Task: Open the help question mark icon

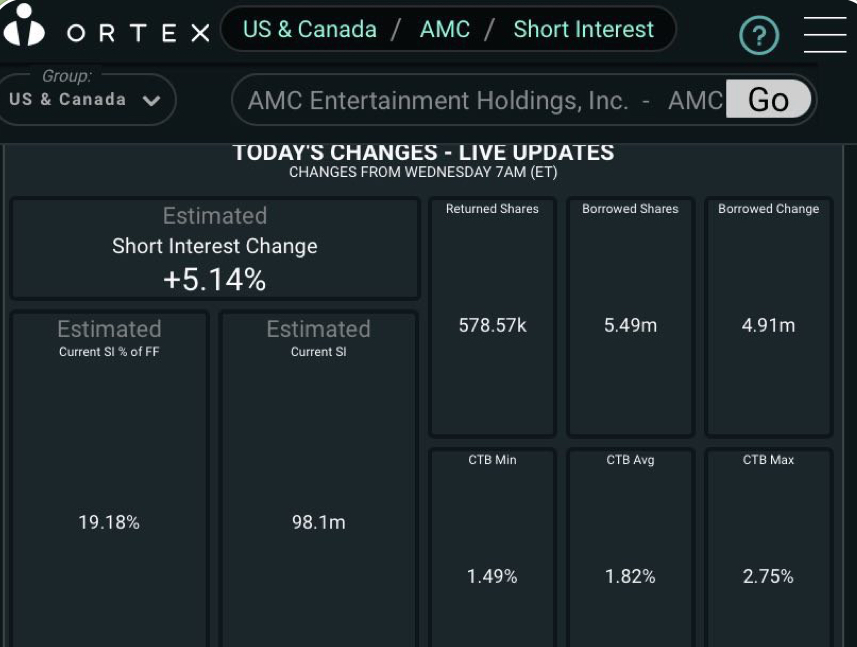Action: click(x=758, y=35)
